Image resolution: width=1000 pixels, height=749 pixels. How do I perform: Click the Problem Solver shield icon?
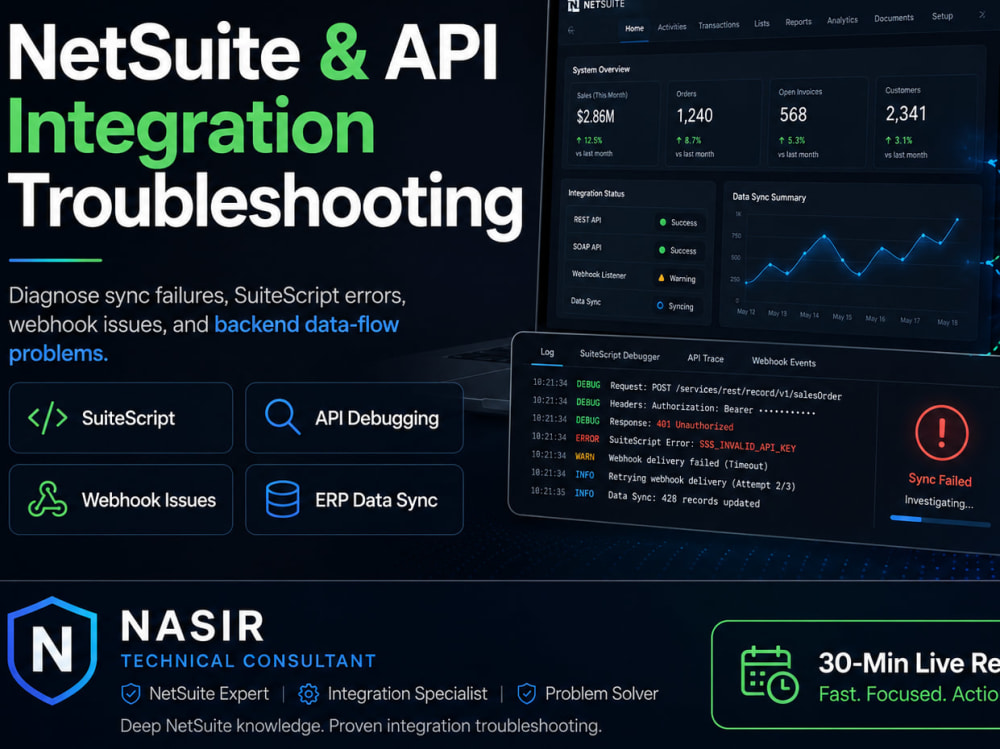527,693
